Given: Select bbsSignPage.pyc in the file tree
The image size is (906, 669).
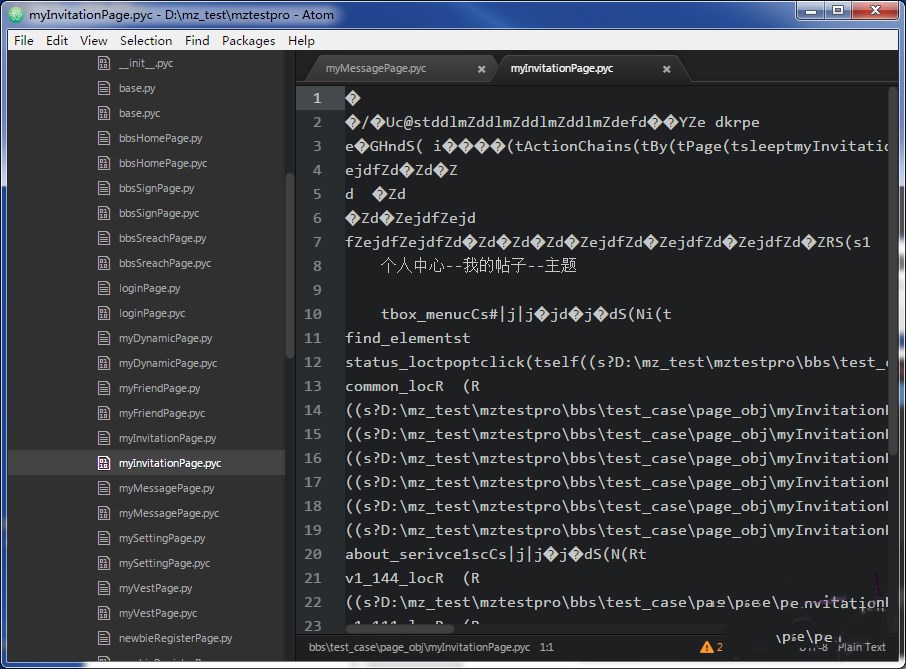Looking at the screenshot, I should pyautogui.click(x=159, y=213).
